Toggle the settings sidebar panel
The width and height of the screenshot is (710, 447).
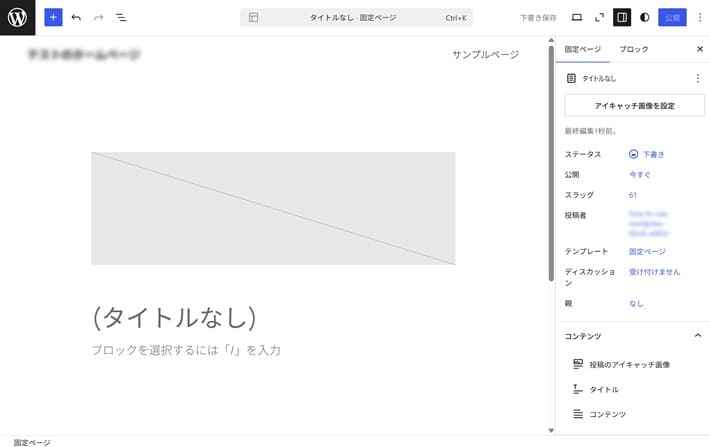point(622,18)
